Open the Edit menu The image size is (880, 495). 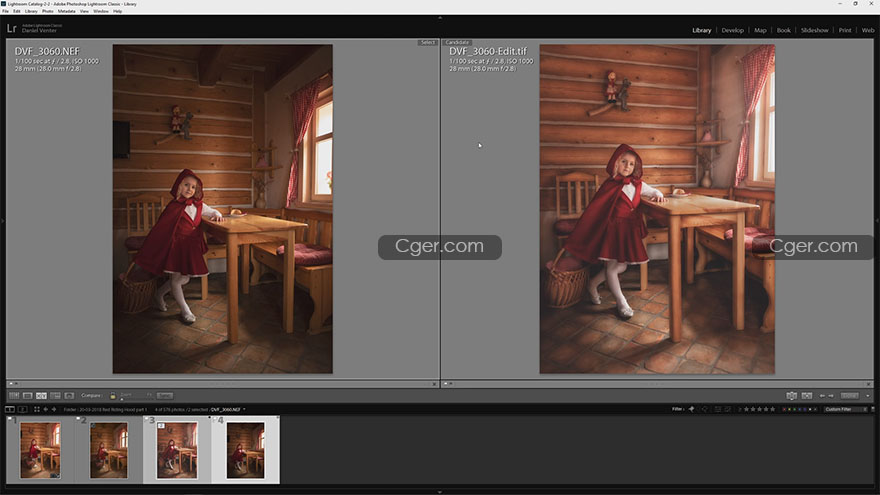(17, 11)
